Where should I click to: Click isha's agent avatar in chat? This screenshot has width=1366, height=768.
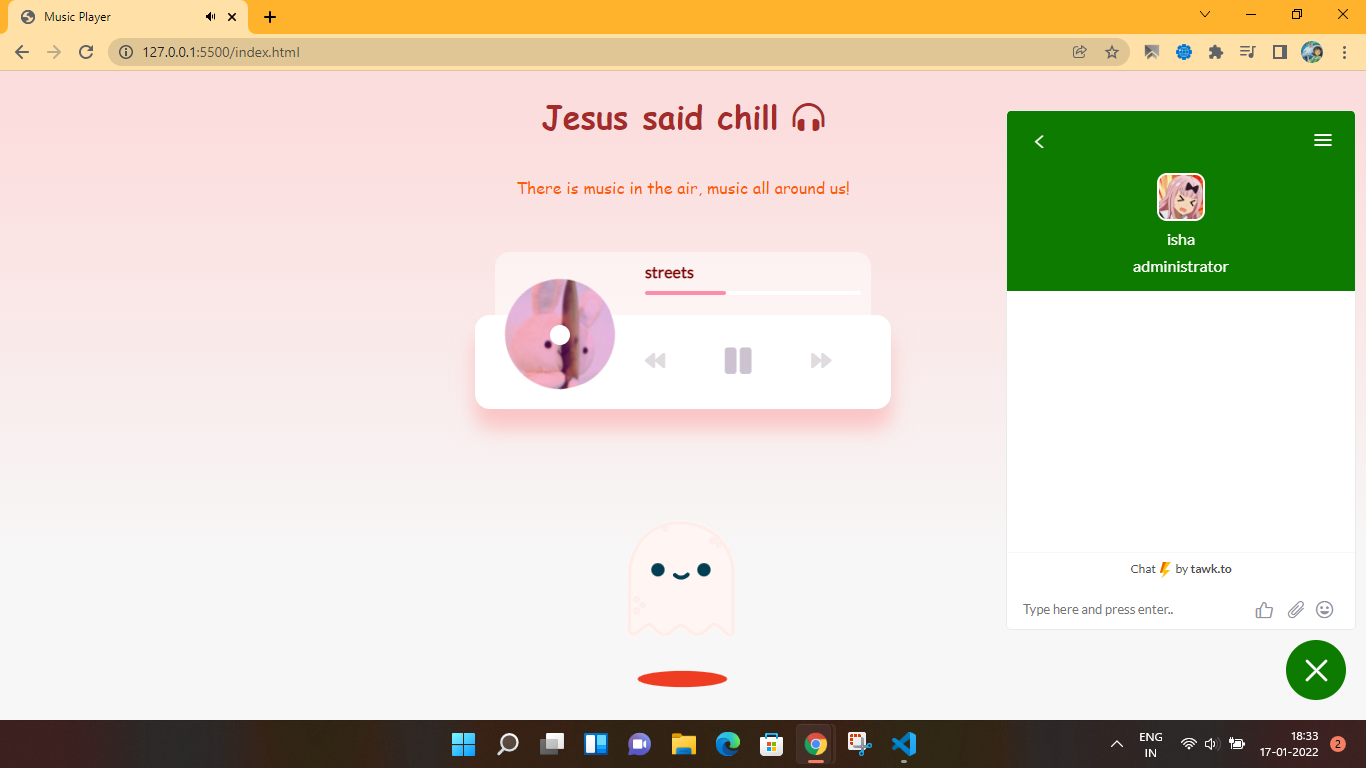[1181, 197]
